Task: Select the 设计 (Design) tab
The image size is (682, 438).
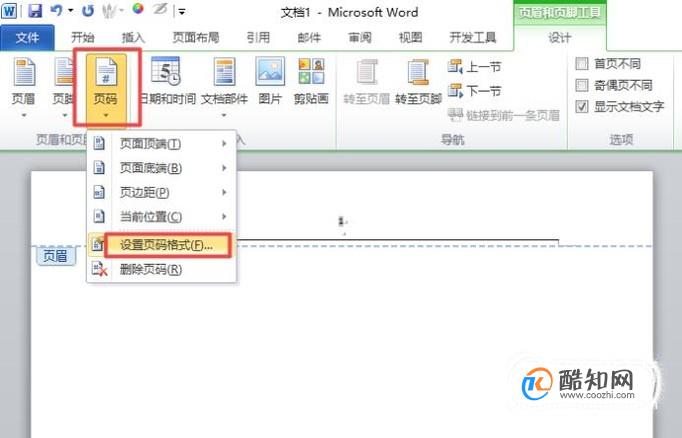Action: (x=560, y=38)
